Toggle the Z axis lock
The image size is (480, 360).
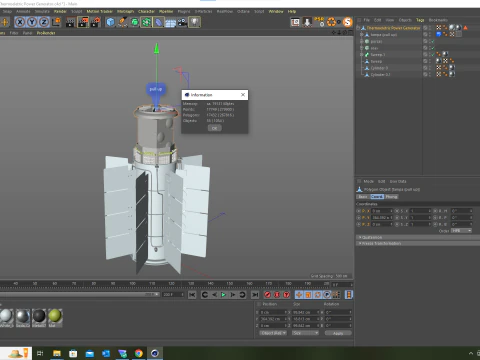click(x=44, y=22)
